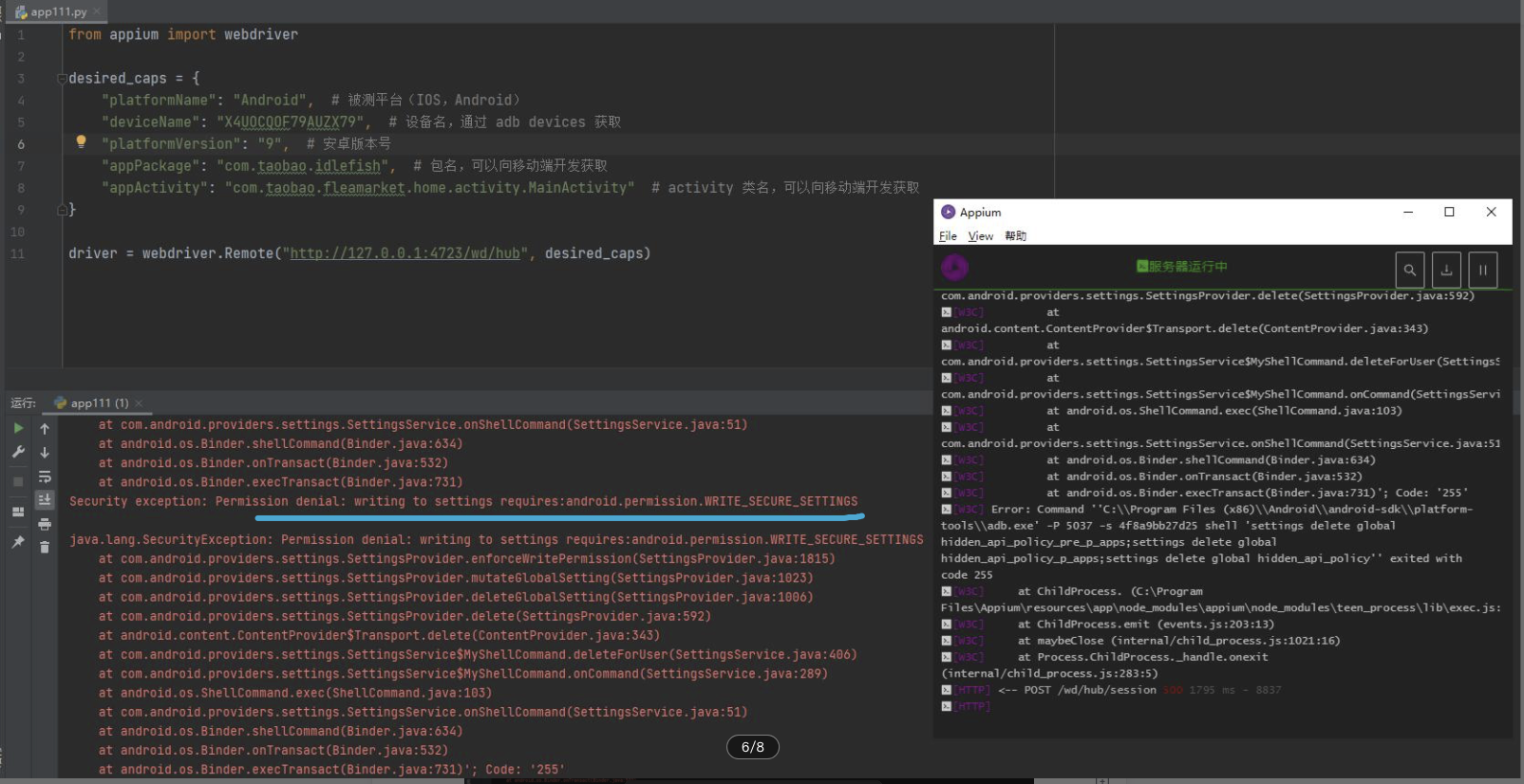Clear console output with trash icon
1524x784 pixels.
coord(45,547)
